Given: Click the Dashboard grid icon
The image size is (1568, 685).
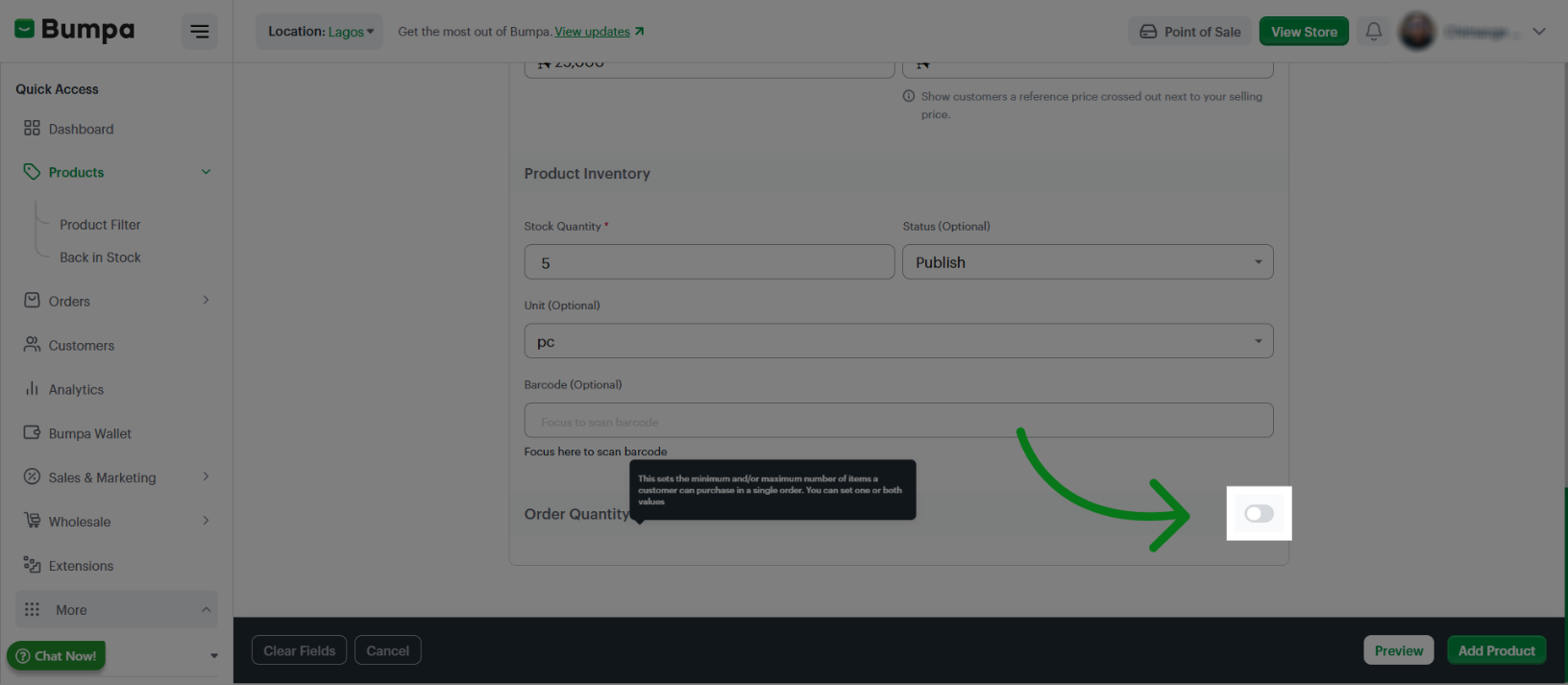Looking at the screenshot, I should click(x=32, y=128).
